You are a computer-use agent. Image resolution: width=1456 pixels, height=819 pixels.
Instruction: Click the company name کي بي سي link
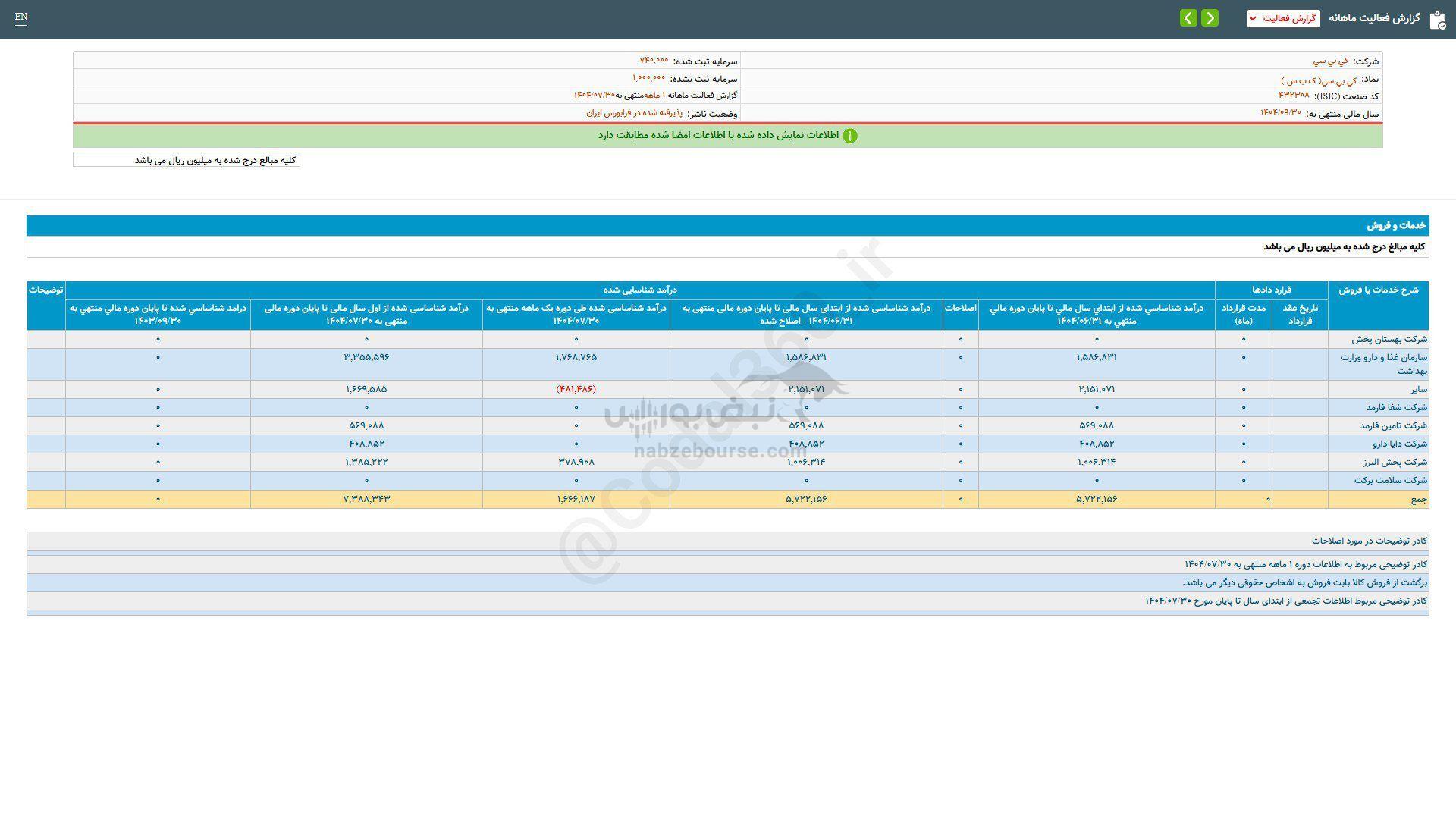point(1331,61)
